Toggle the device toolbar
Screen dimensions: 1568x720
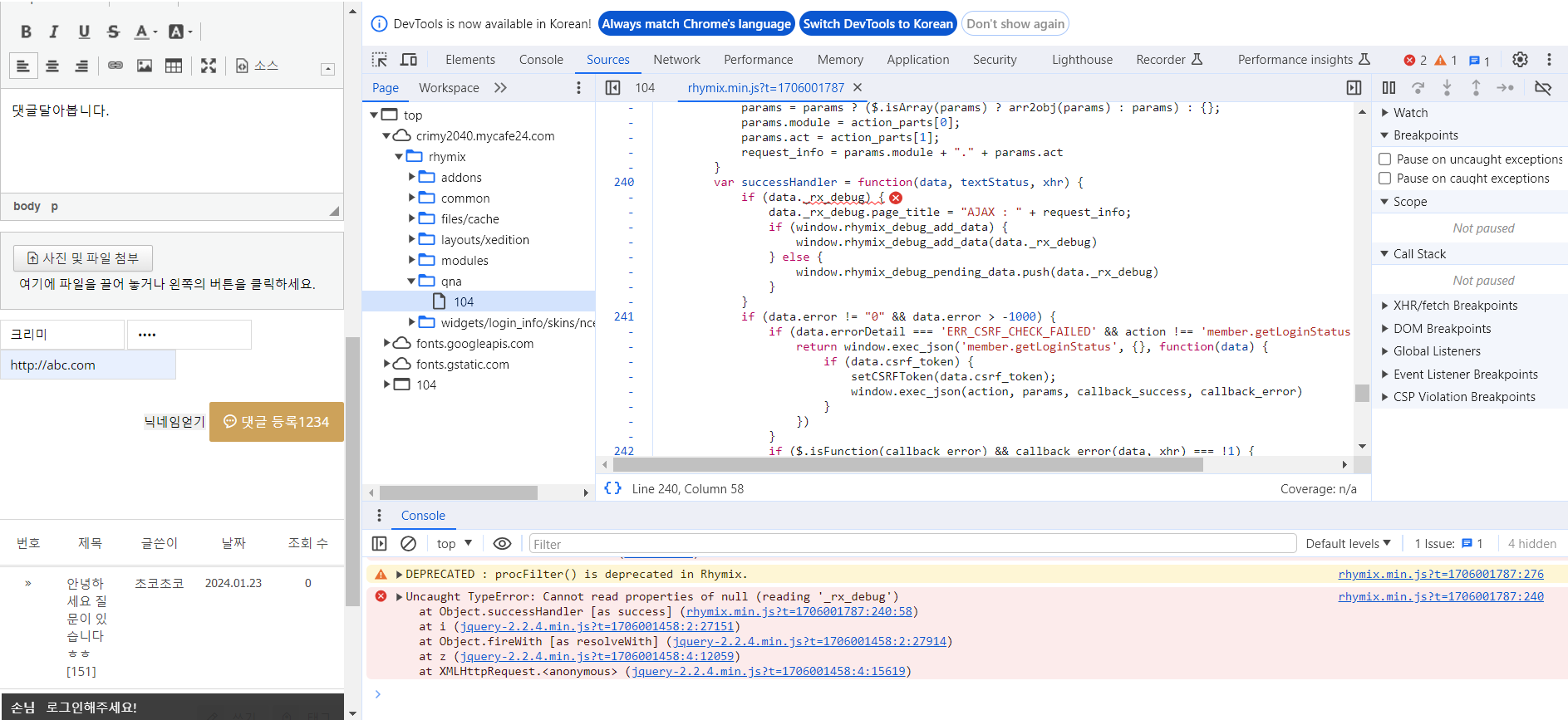(x=409, y=60)
